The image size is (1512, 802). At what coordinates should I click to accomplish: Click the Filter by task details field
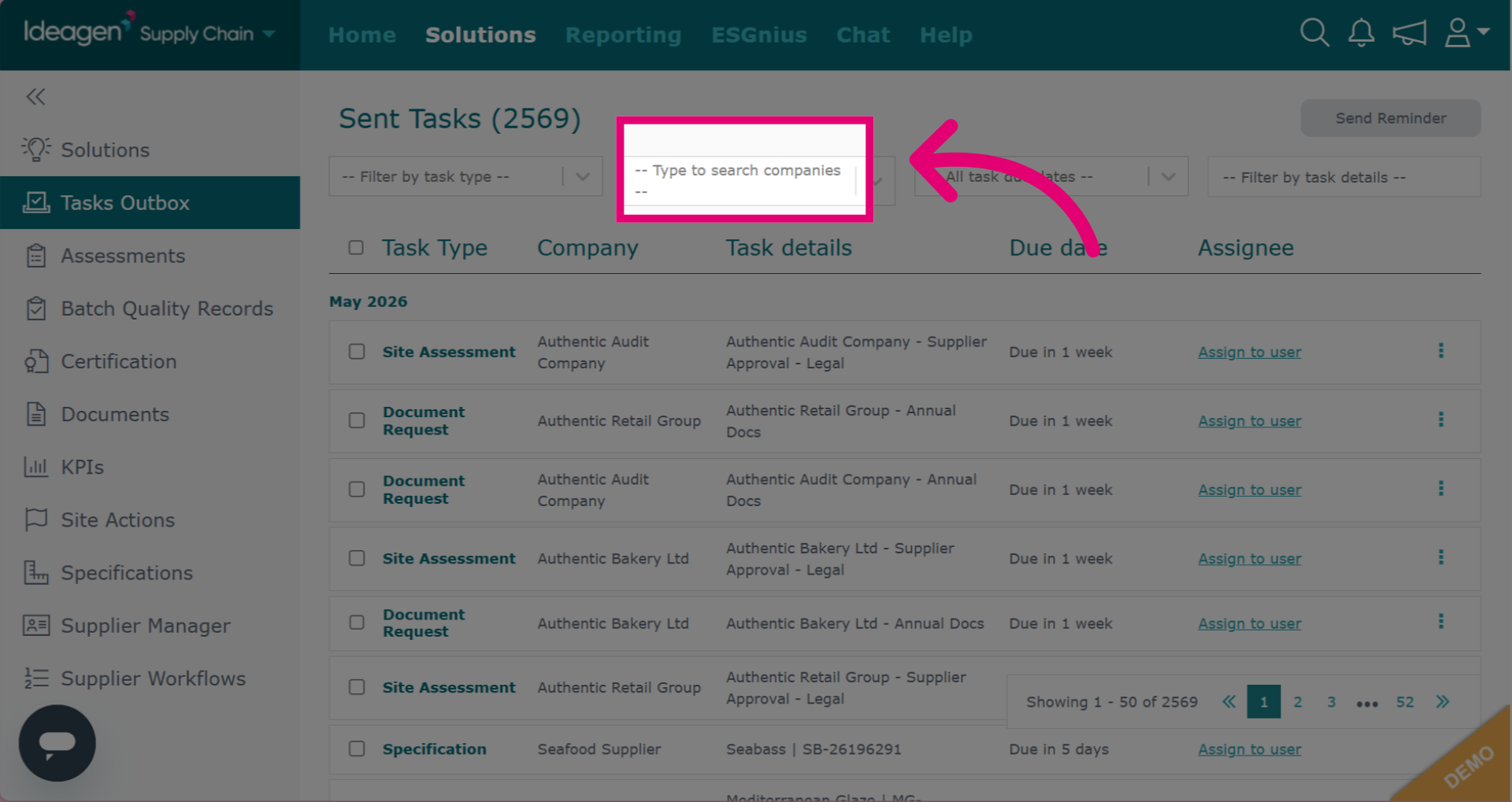1344,176
